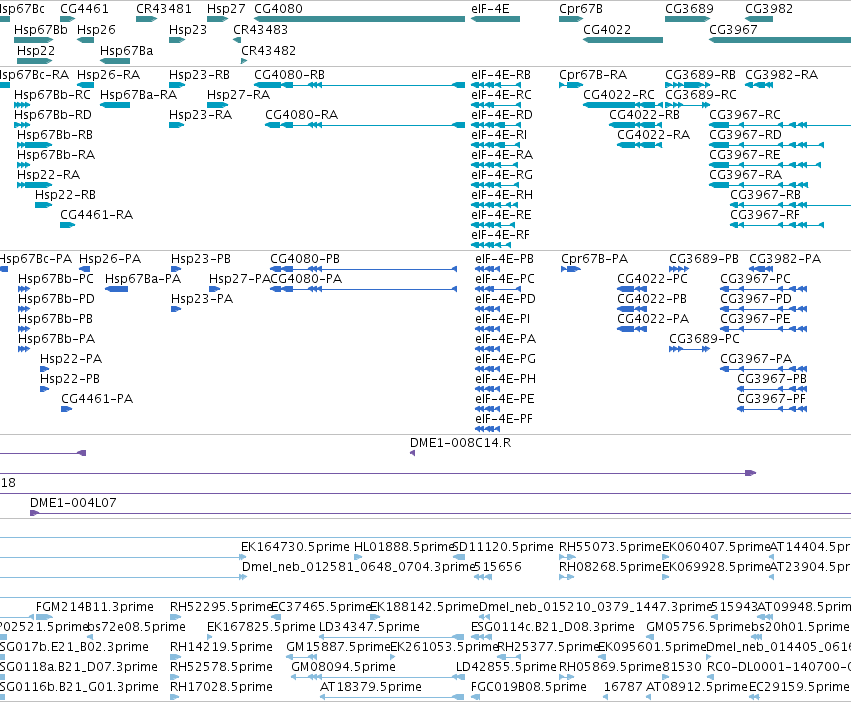The image size is (851, 702).
Task: Click the CR43483 gene label
Action: tap(261, 29)
